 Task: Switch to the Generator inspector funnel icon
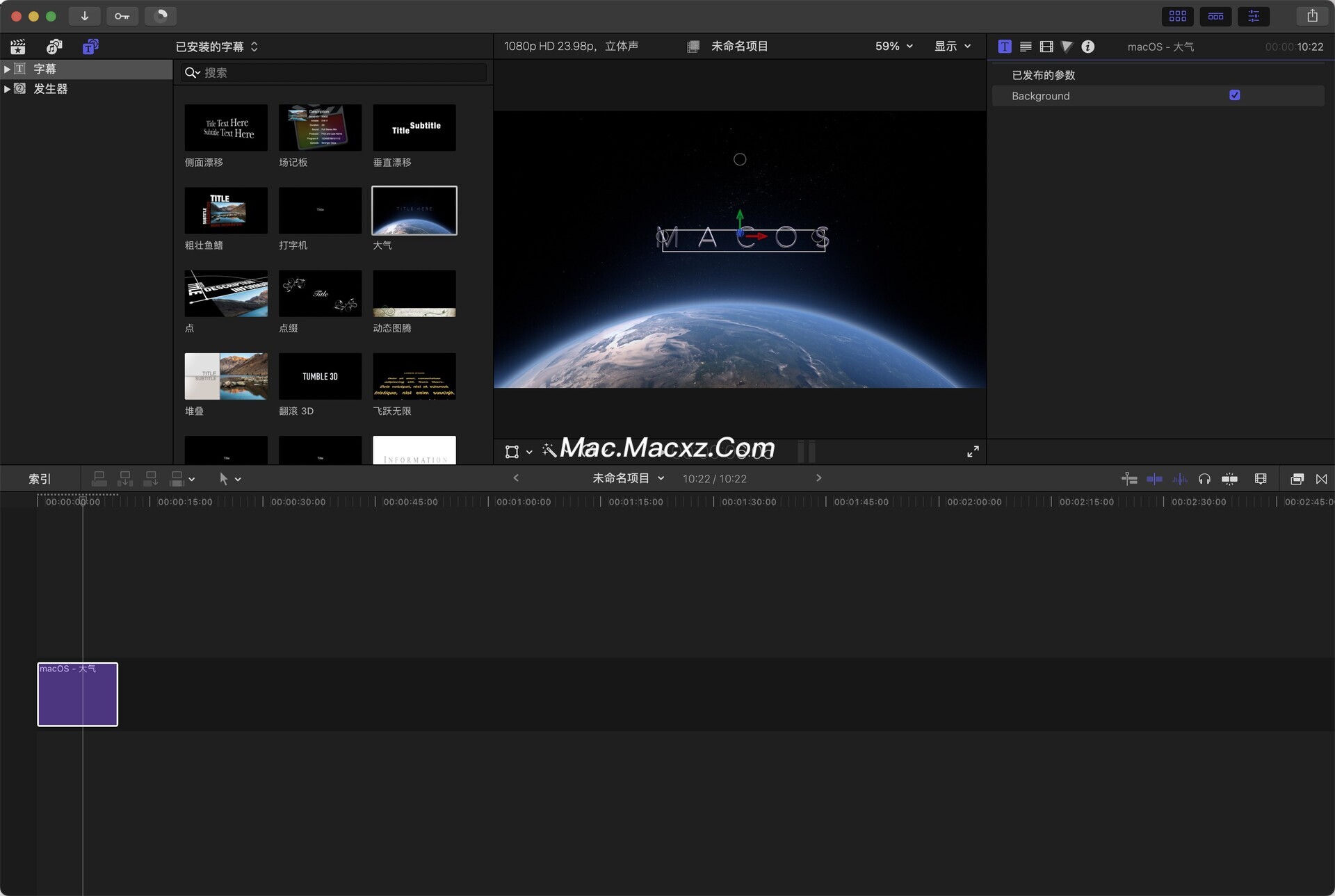[1067, 47]
